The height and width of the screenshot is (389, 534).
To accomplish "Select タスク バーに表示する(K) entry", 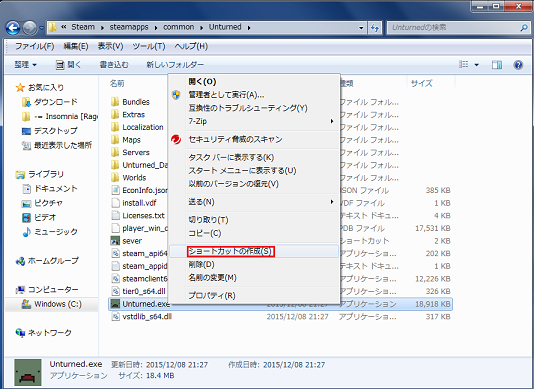I will coord(254,158).
